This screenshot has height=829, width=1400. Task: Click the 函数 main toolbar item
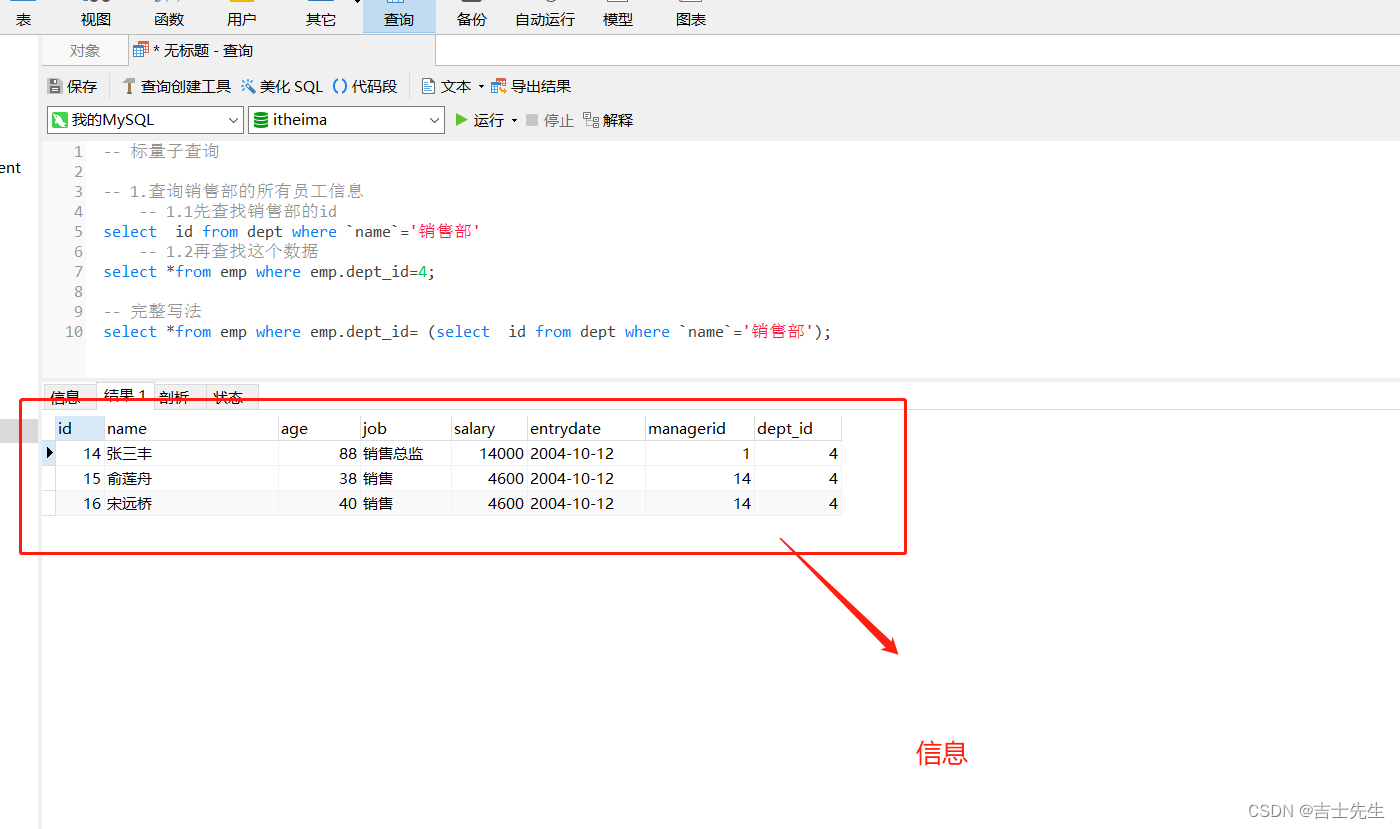click(x=169, y=15)
